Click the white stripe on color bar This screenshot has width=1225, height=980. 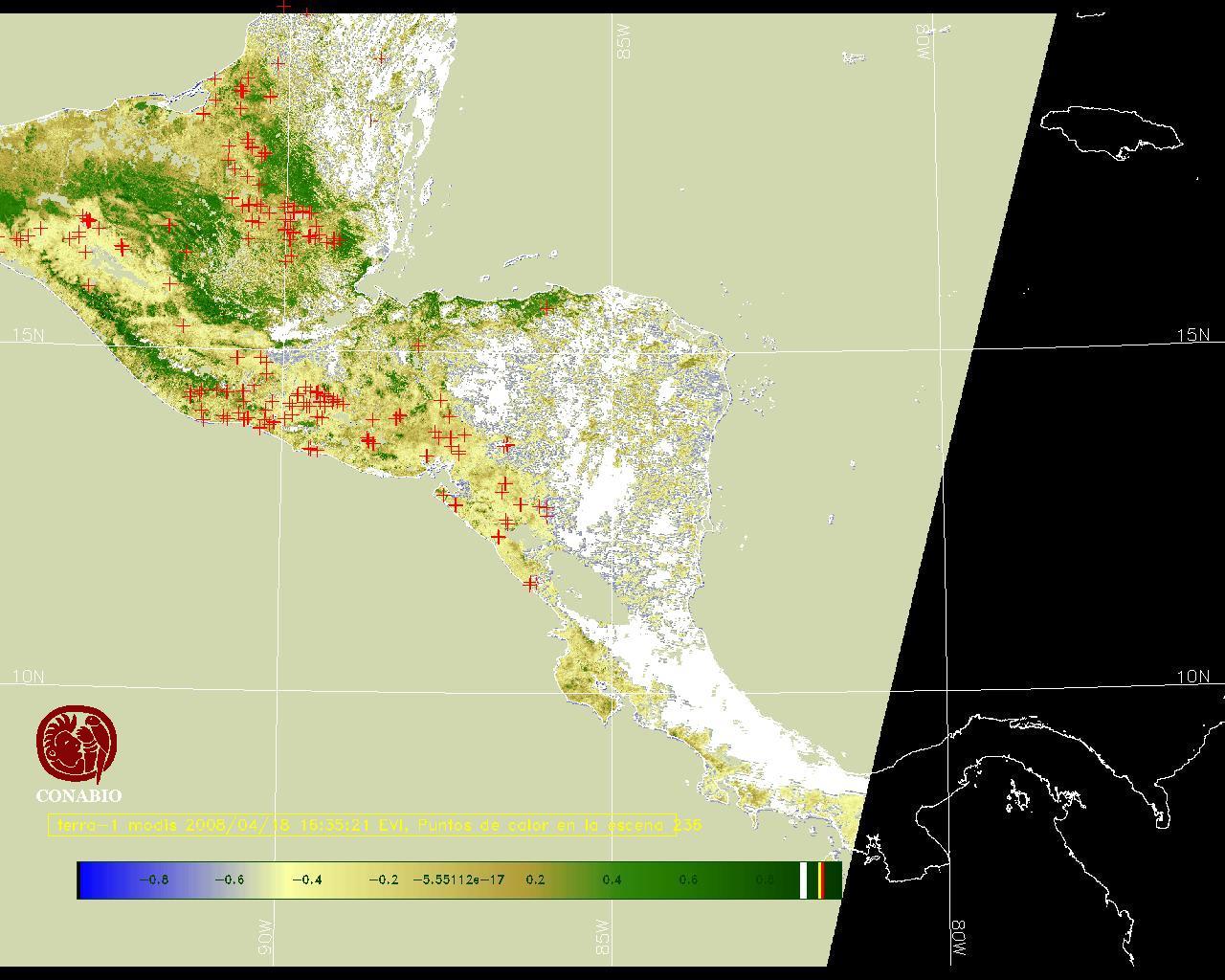[x=804, y=880]
